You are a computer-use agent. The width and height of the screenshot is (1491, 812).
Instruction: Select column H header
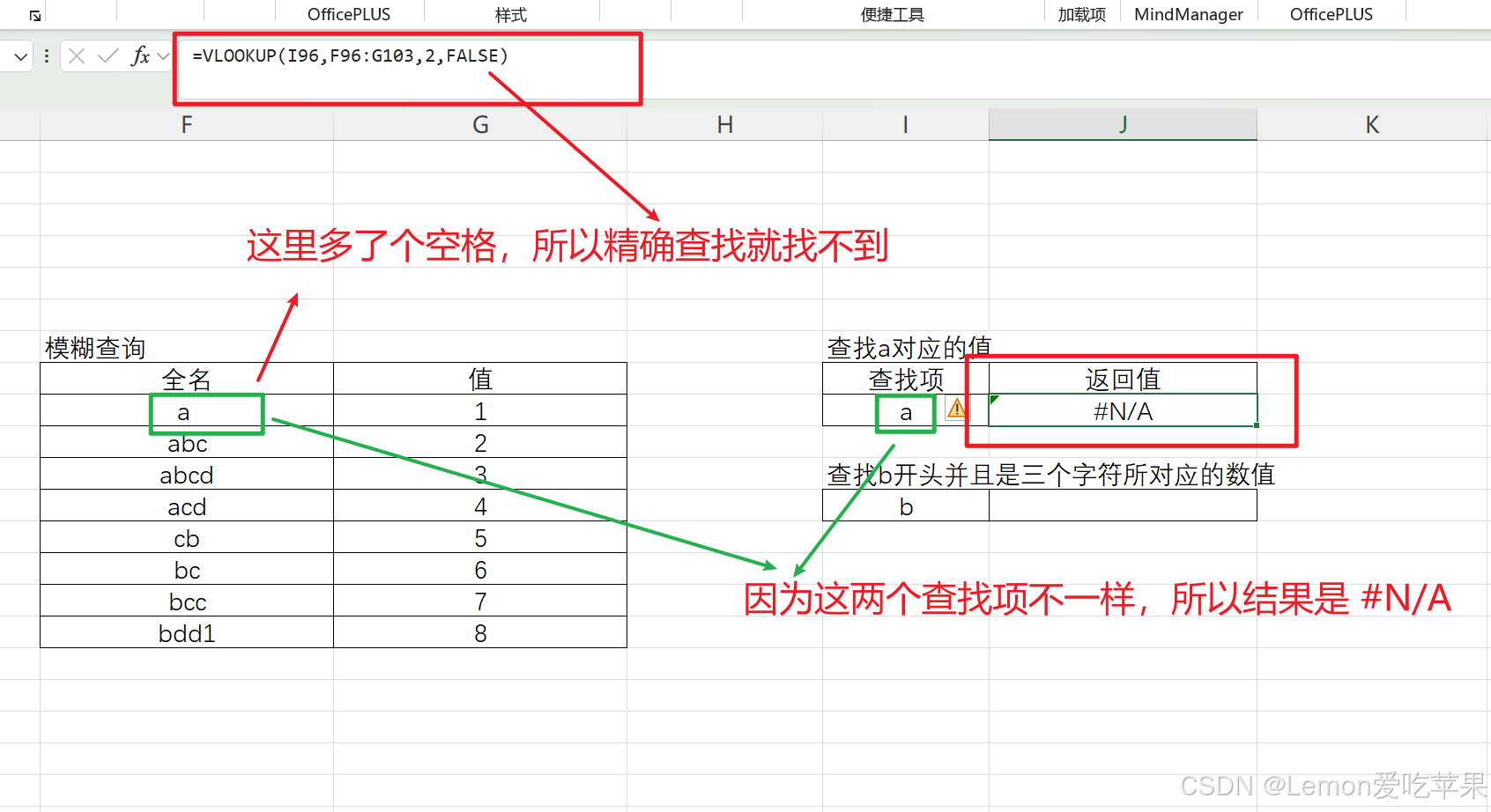click(x=724, y=125)
